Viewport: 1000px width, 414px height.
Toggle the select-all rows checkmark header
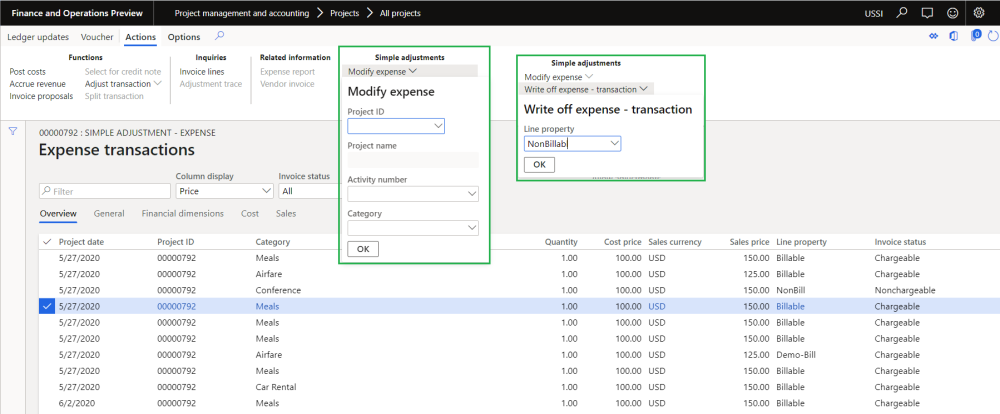[47, 242]
